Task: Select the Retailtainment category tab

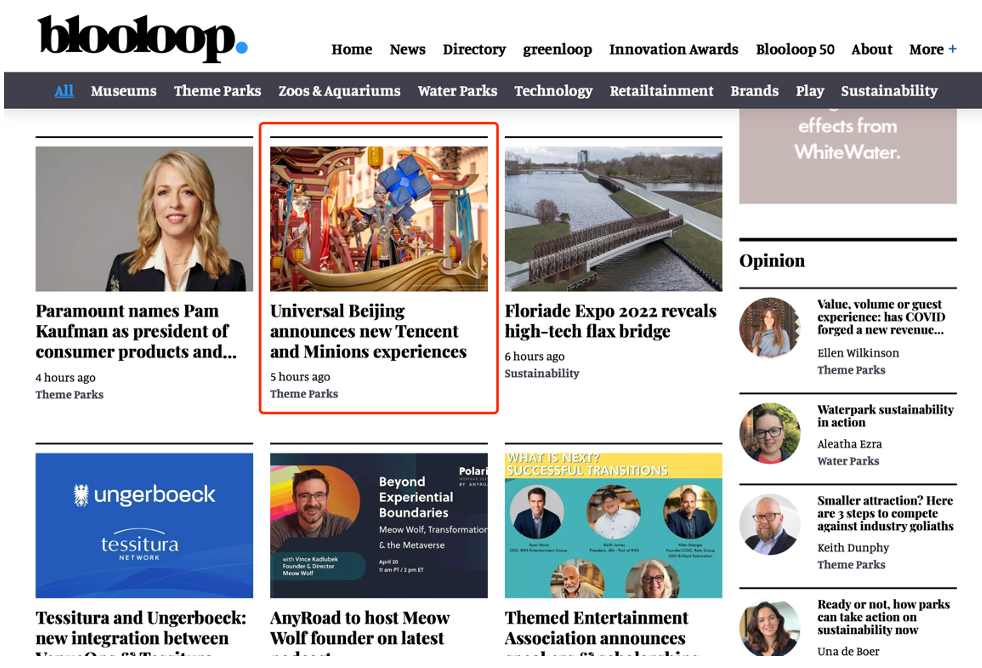Action: [x=661, y=91]
